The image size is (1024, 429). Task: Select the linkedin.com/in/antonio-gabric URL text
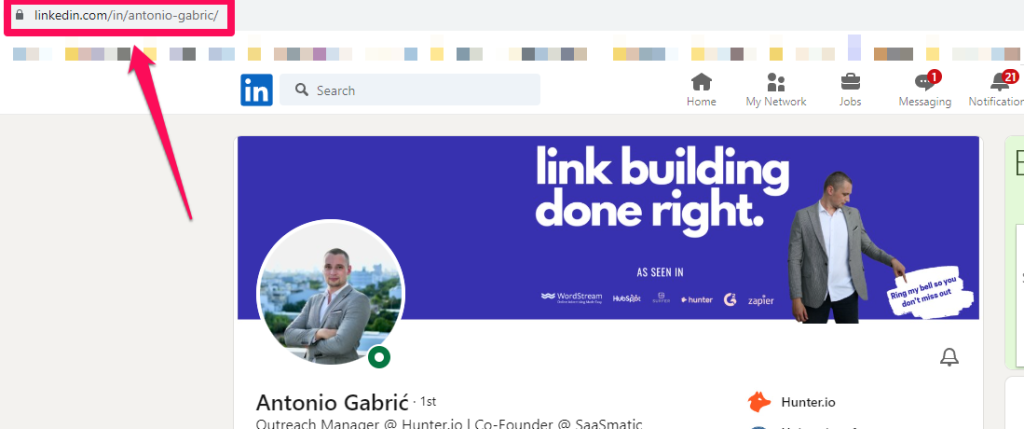point(126,15)
